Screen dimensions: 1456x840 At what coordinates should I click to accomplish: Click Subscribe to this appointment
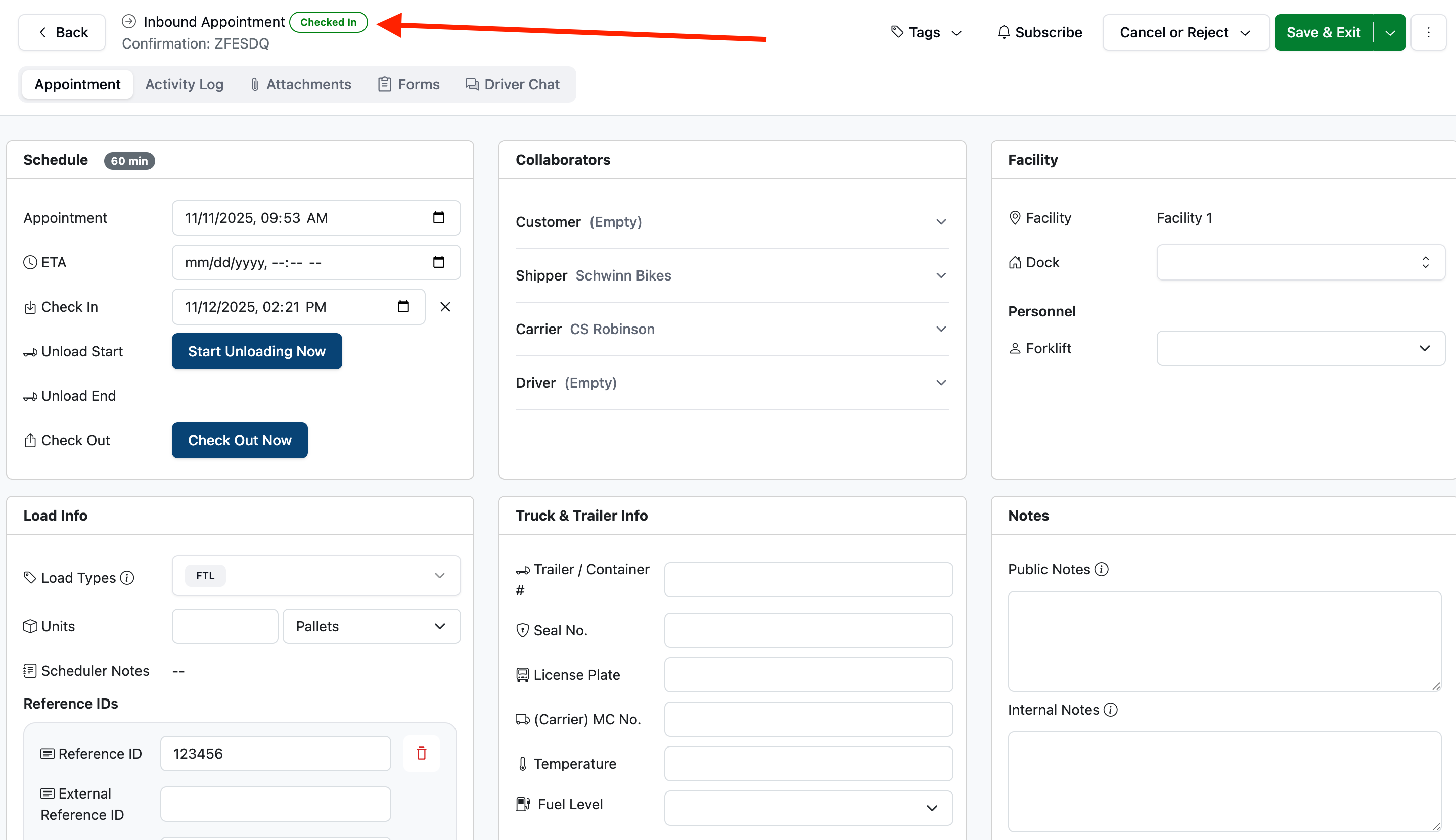point(1040,32)
